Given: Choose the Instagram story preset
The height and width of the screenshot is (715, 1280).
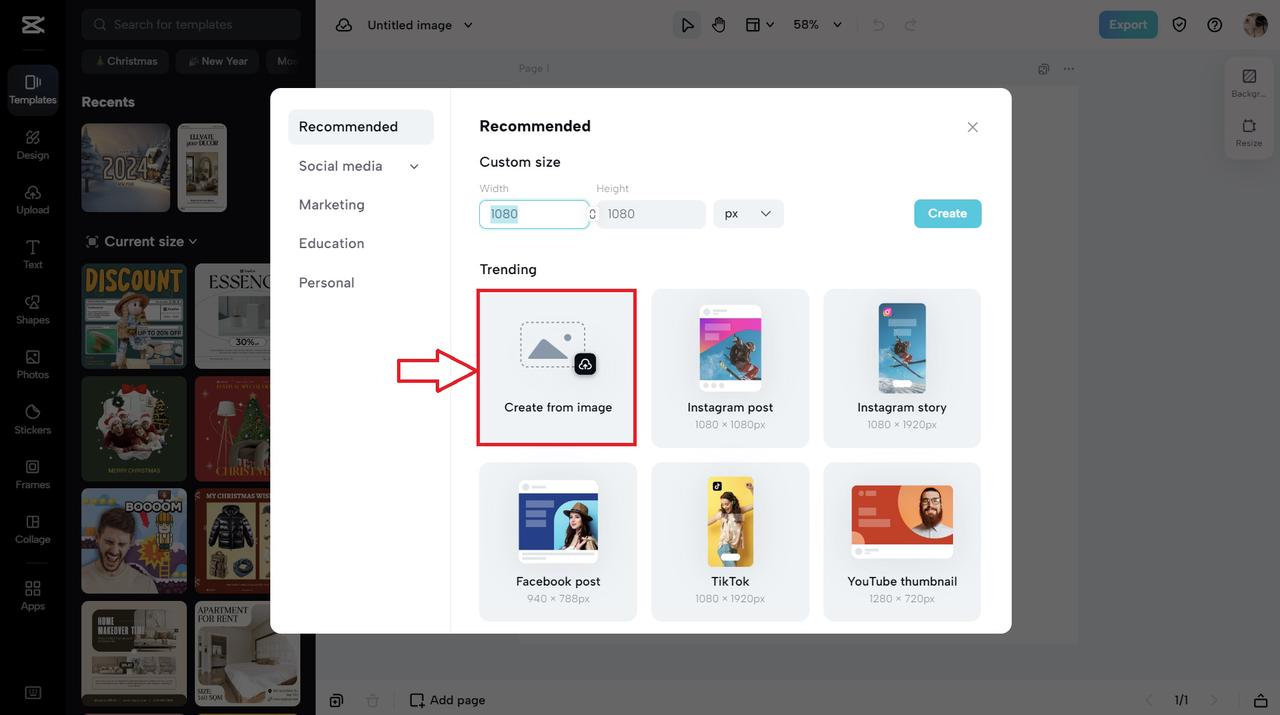Looking at the screenshot, I should [x=902, y=368].
